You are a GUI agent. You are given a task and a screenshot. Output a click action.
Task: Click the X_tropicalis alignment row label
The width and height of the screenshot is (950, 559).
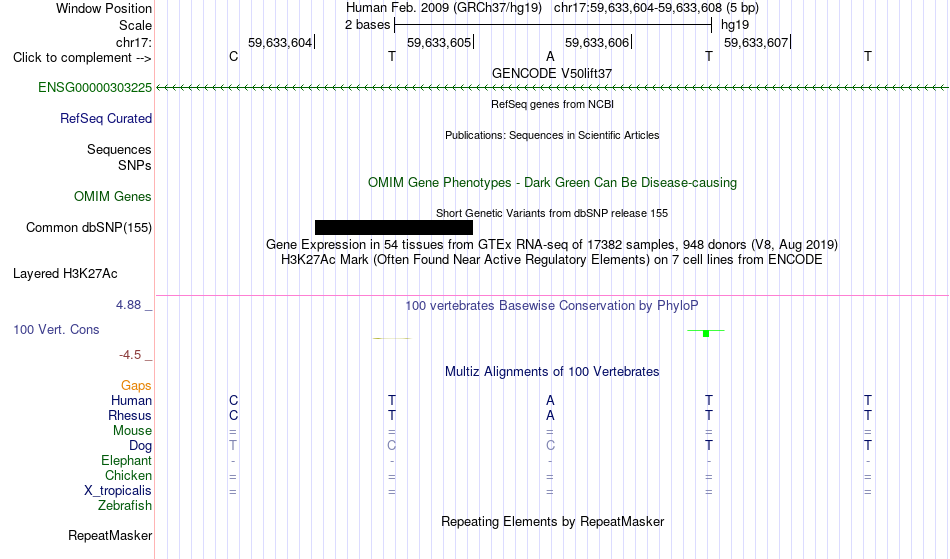(x=118, y=491)
